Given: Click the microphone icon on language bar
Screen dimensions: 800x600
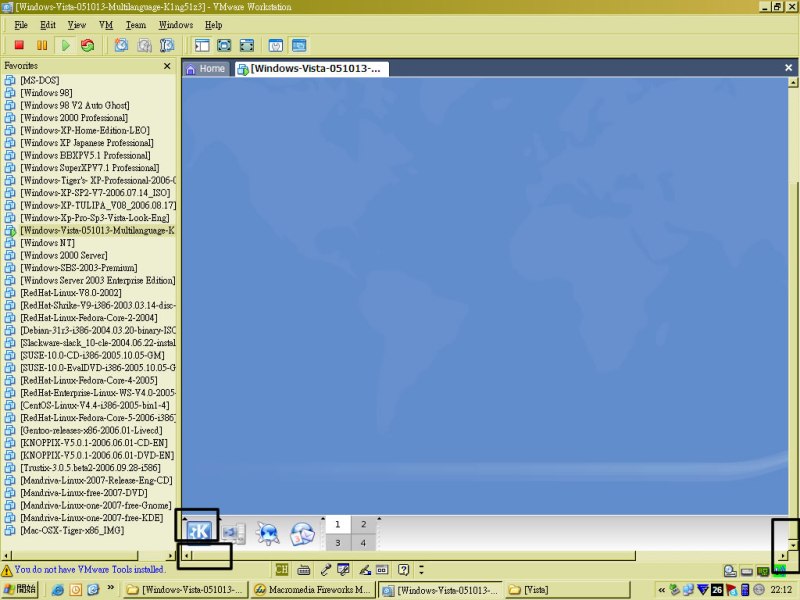Looking at the screenshot, I should [x=326, y=569].
